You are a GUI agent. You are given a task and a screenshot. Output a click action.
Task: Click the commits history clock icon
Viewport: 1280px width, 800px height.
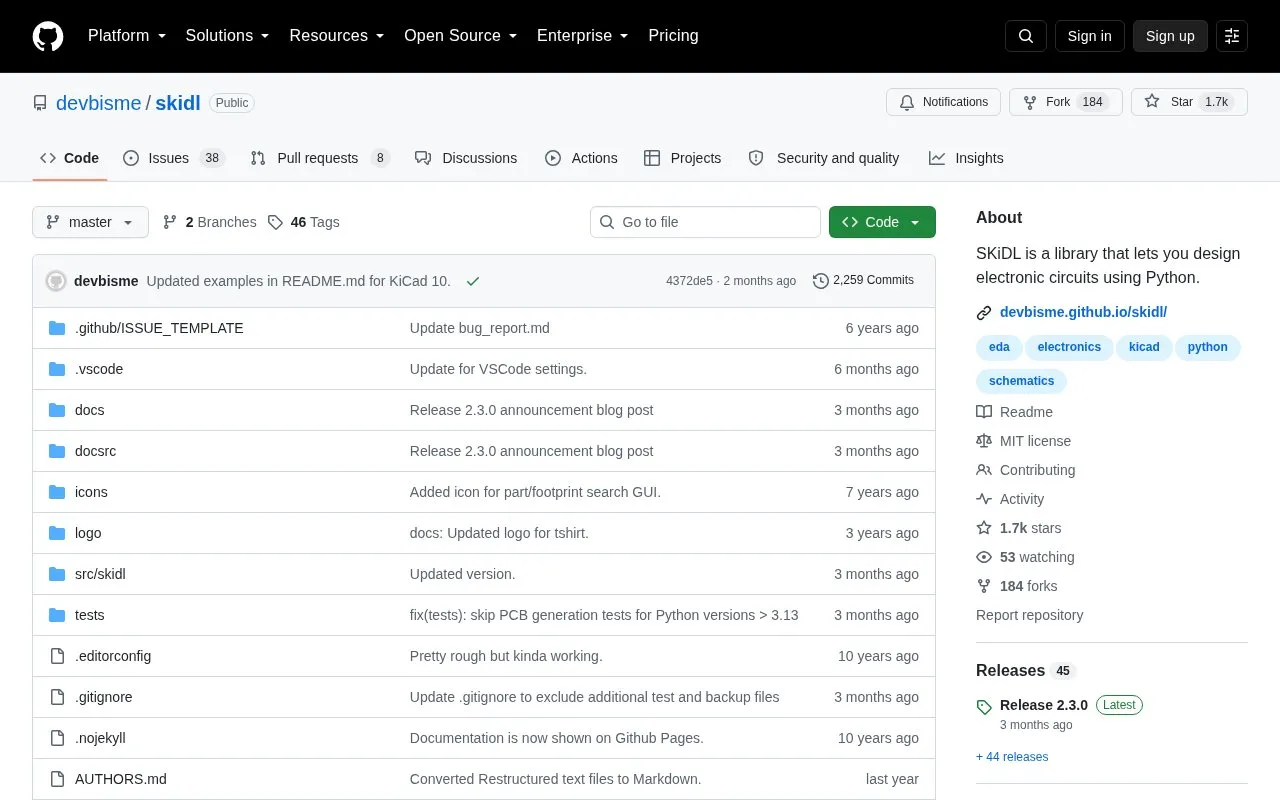tap(821, 281)
